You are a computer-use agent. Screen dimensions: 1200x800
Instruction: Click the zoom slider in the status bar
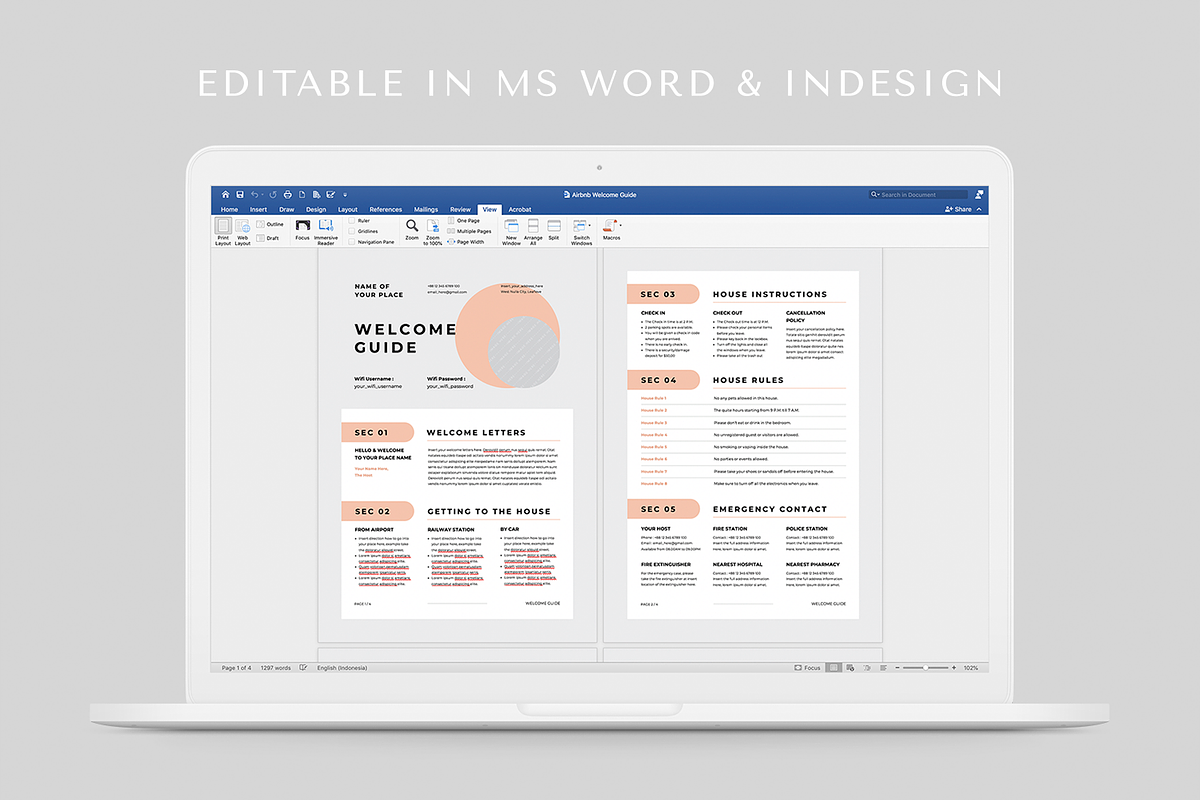926,668
